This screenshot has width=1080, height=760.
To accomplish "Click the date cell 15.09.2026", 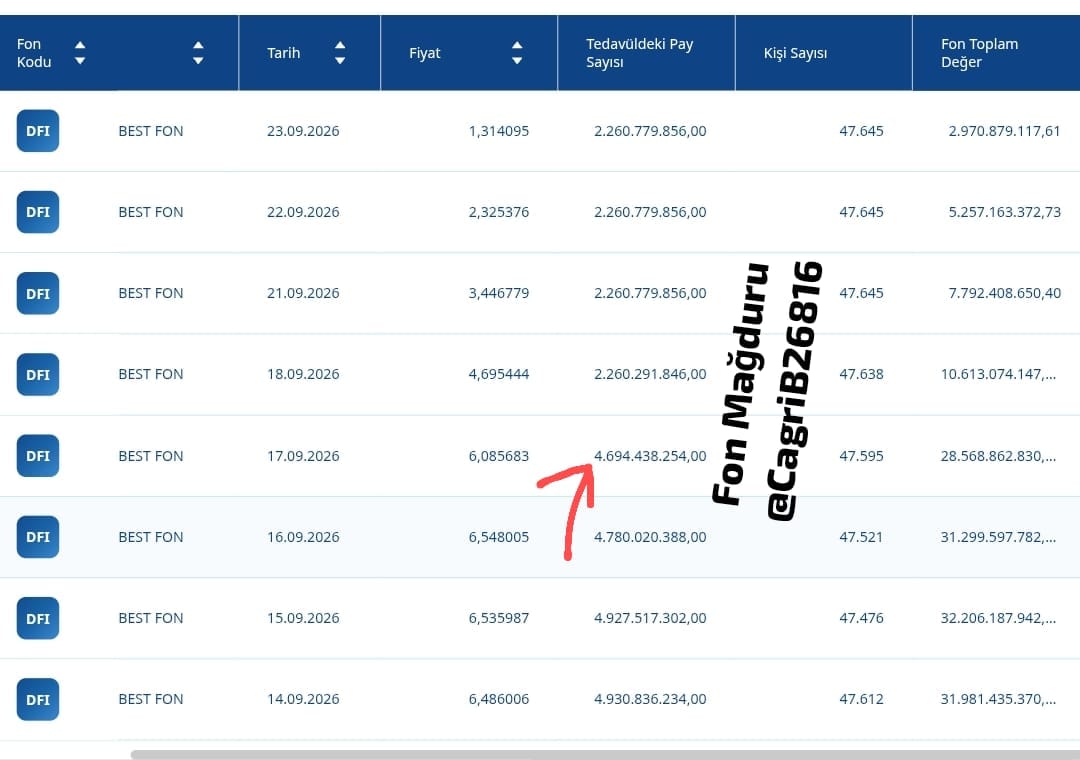I will click(303, 618).
